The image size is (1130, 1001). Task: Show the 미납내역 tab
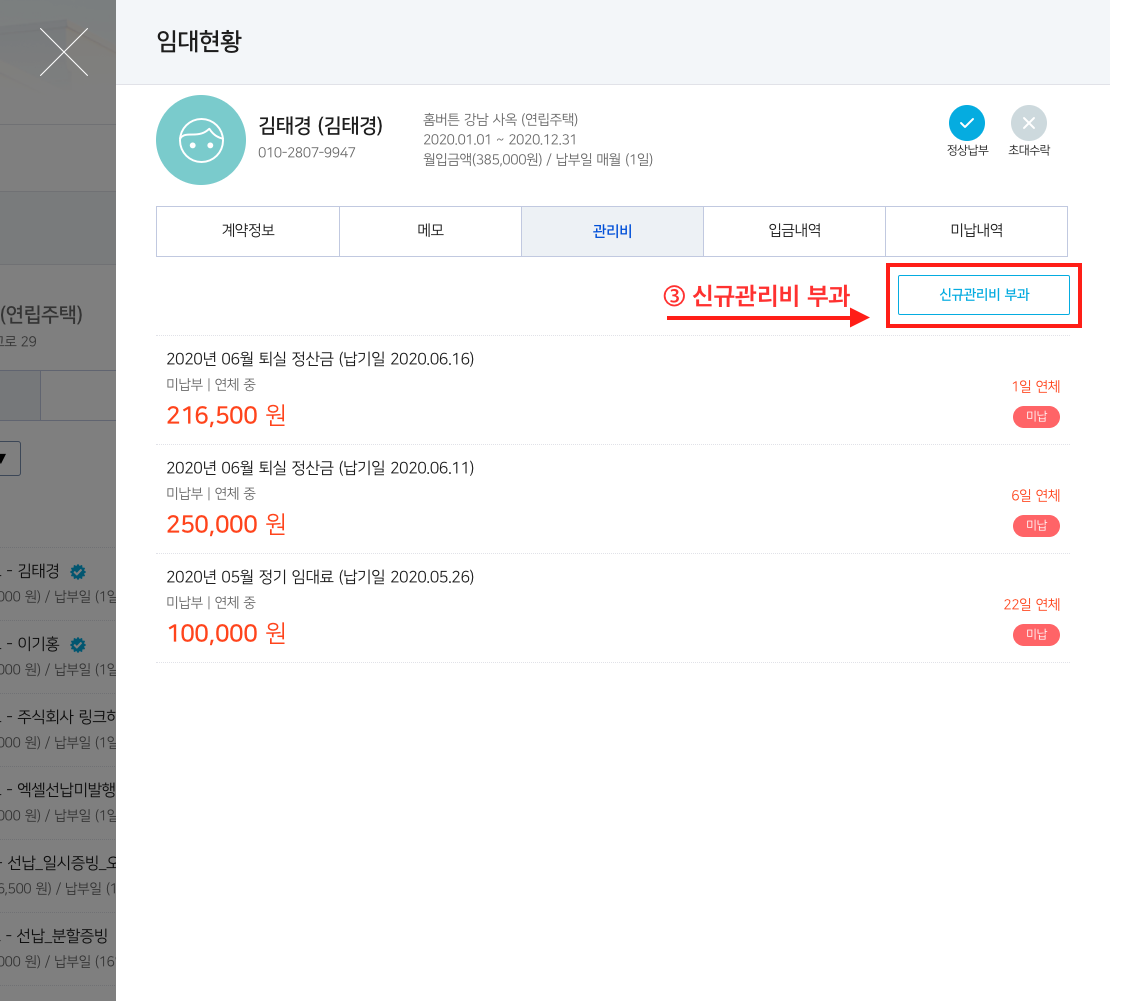click(976, 231)
